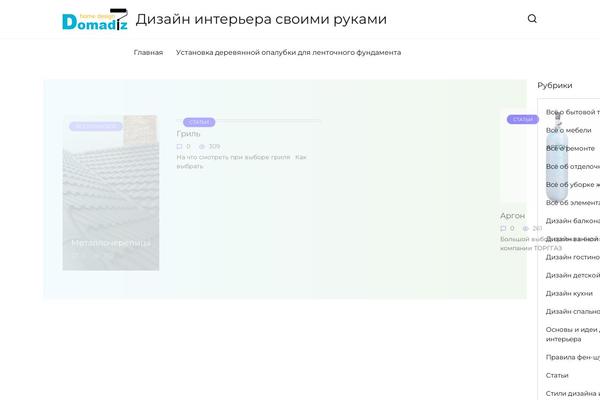Select Дизайн балкона rubric
600x400 pixels.
pyautogui.click(x=572, y=221)
